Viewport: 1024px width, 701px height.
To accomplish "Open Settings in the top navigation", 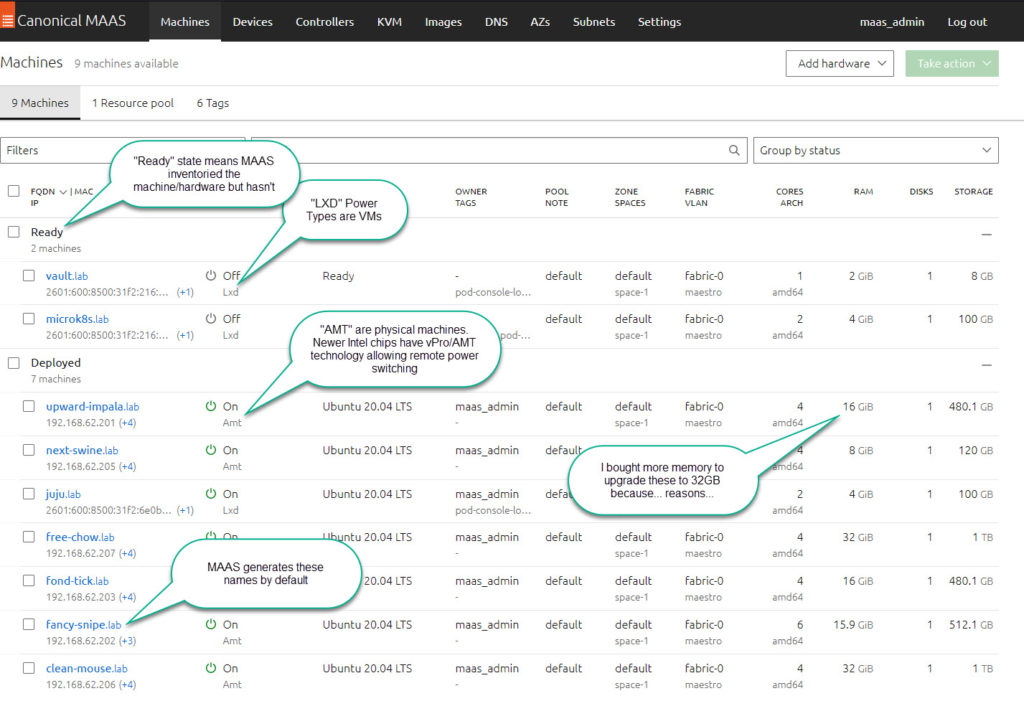I will point(660,22).
